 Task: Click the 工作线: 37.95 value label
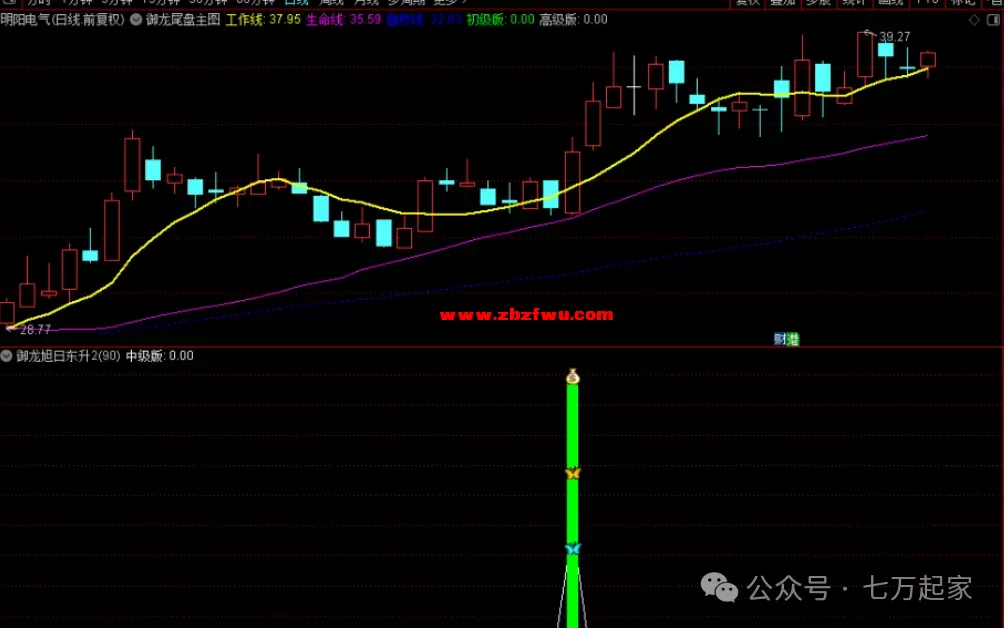pos(263,20)
